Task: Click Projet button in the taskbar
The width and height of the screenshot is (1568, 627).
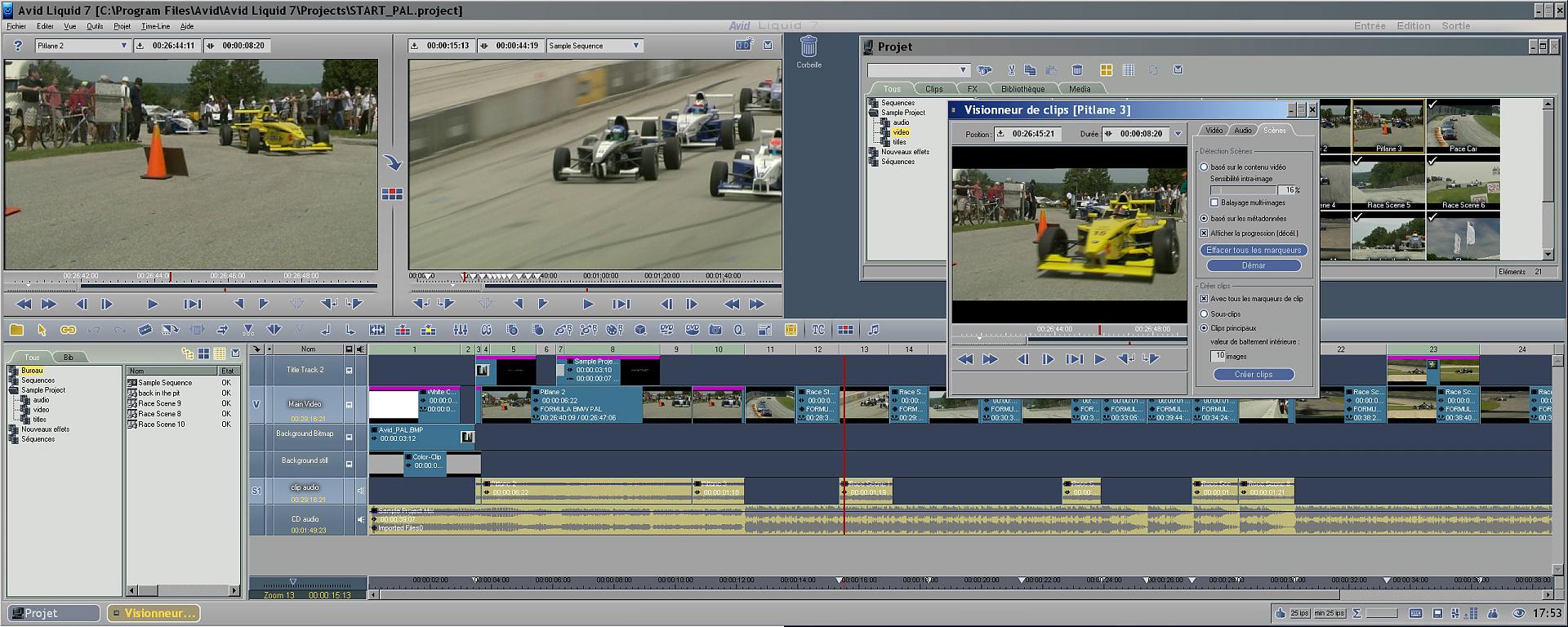Action: pos(53,613)
